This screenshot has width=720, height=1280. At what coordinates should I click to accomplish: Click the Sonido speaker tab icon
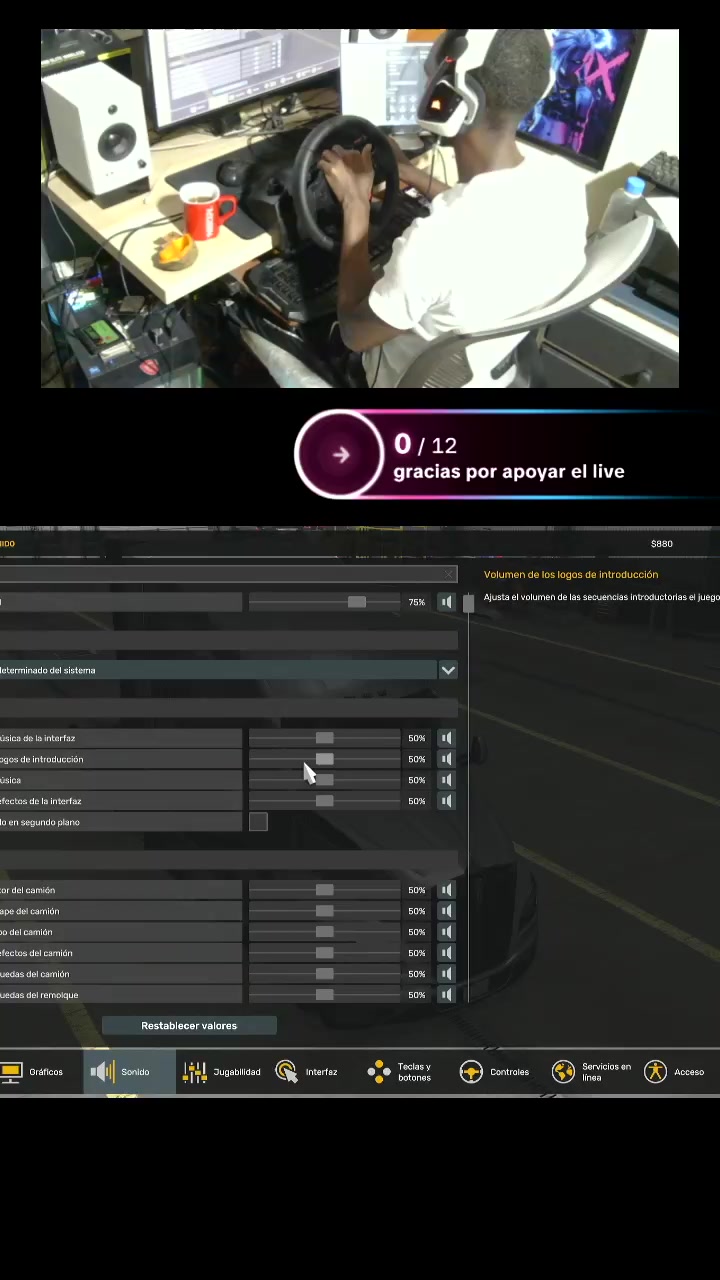tap(102, 1072)
